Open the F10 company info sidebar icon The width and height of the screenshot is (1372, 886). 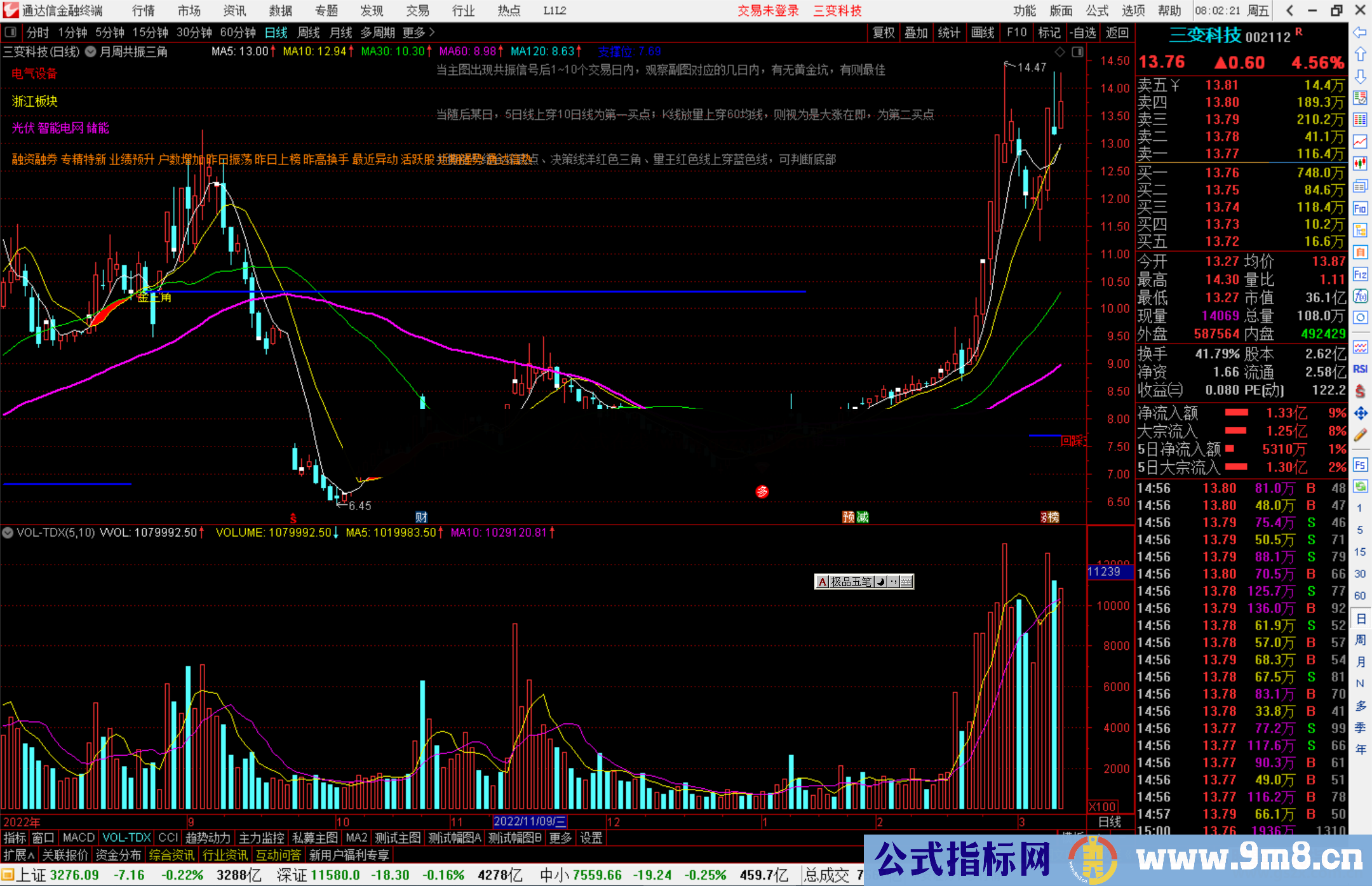click(x=1360, y=208)
